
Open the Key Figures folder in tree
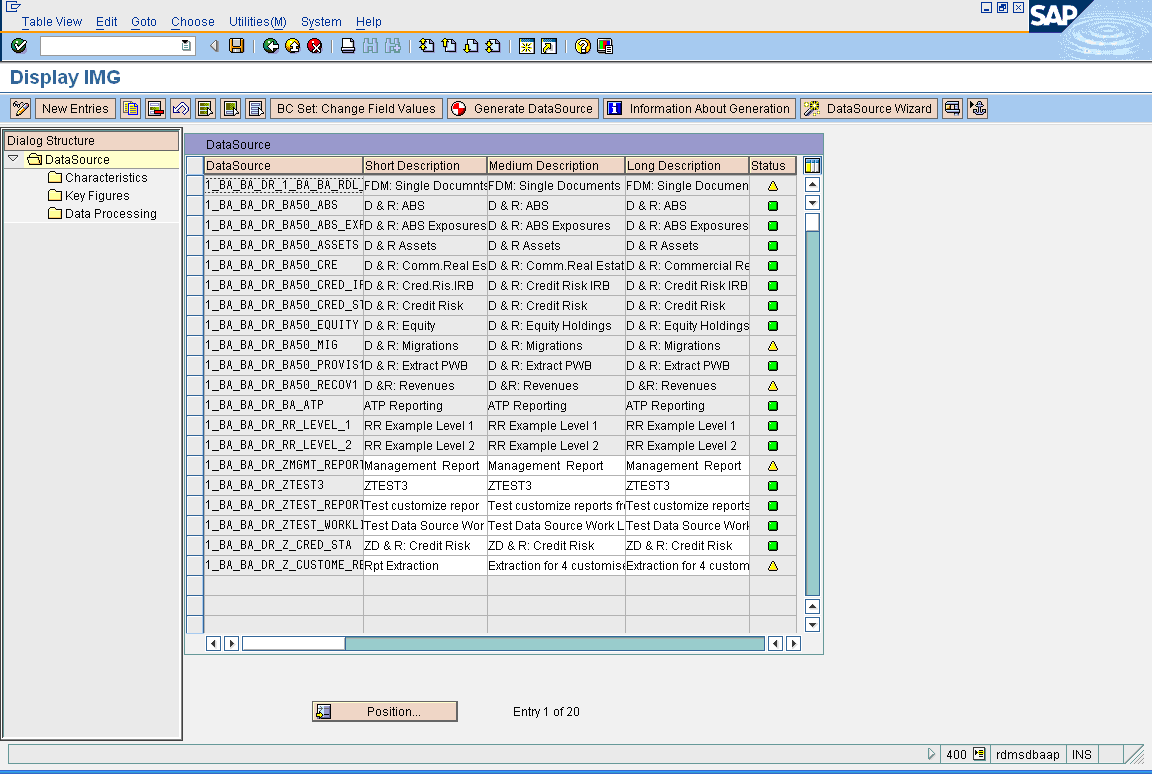pos(89,195)
